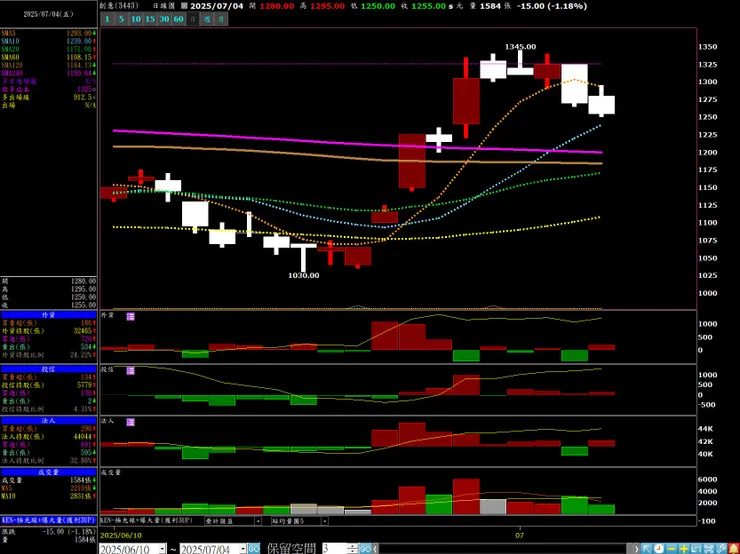
Task: Open the 躲均量圖5 dropdown
Action: (x=325, y=521)
